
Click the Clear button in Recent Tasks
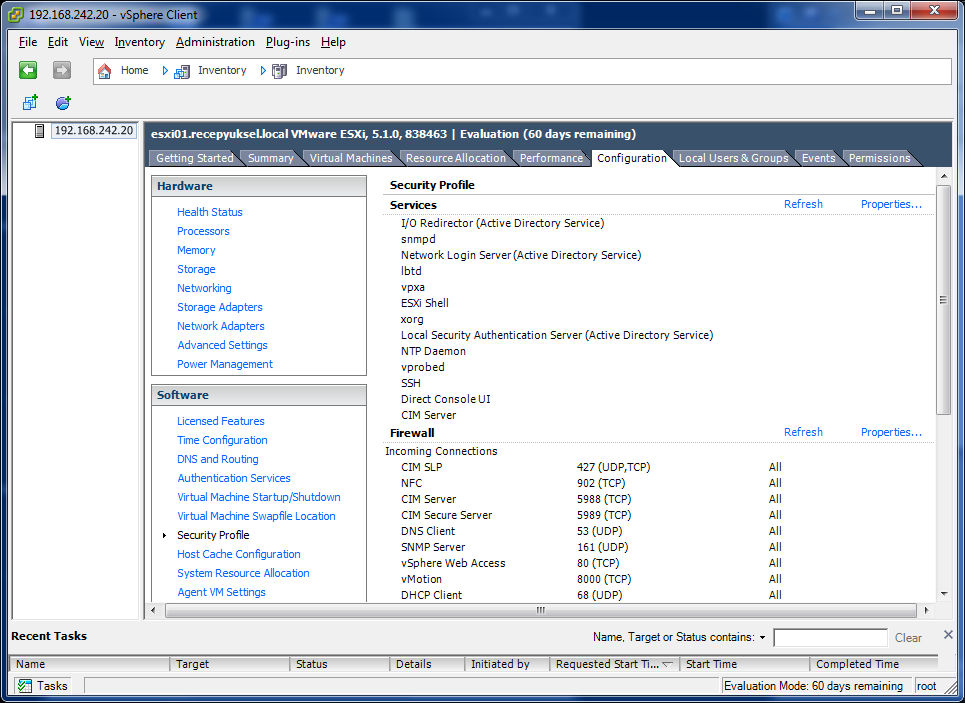(908, 638)
